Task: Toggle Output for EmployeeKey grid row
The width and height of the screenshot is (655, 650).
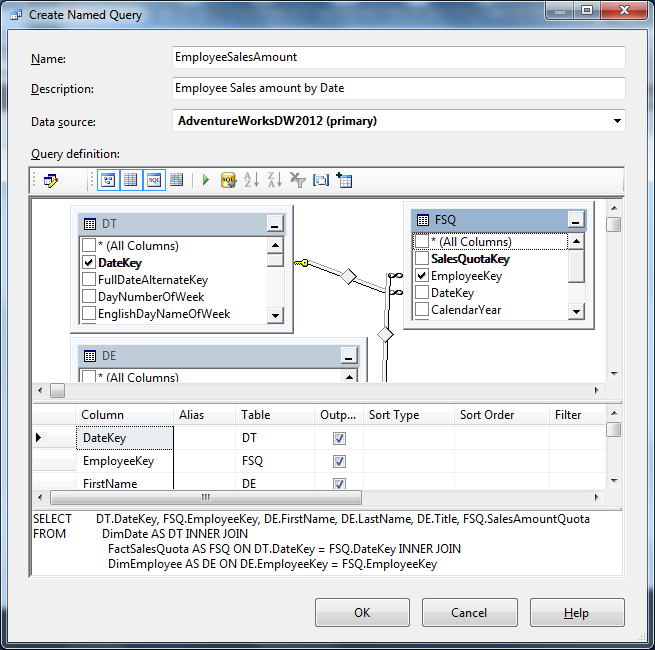Action: [x=339, y=461]
